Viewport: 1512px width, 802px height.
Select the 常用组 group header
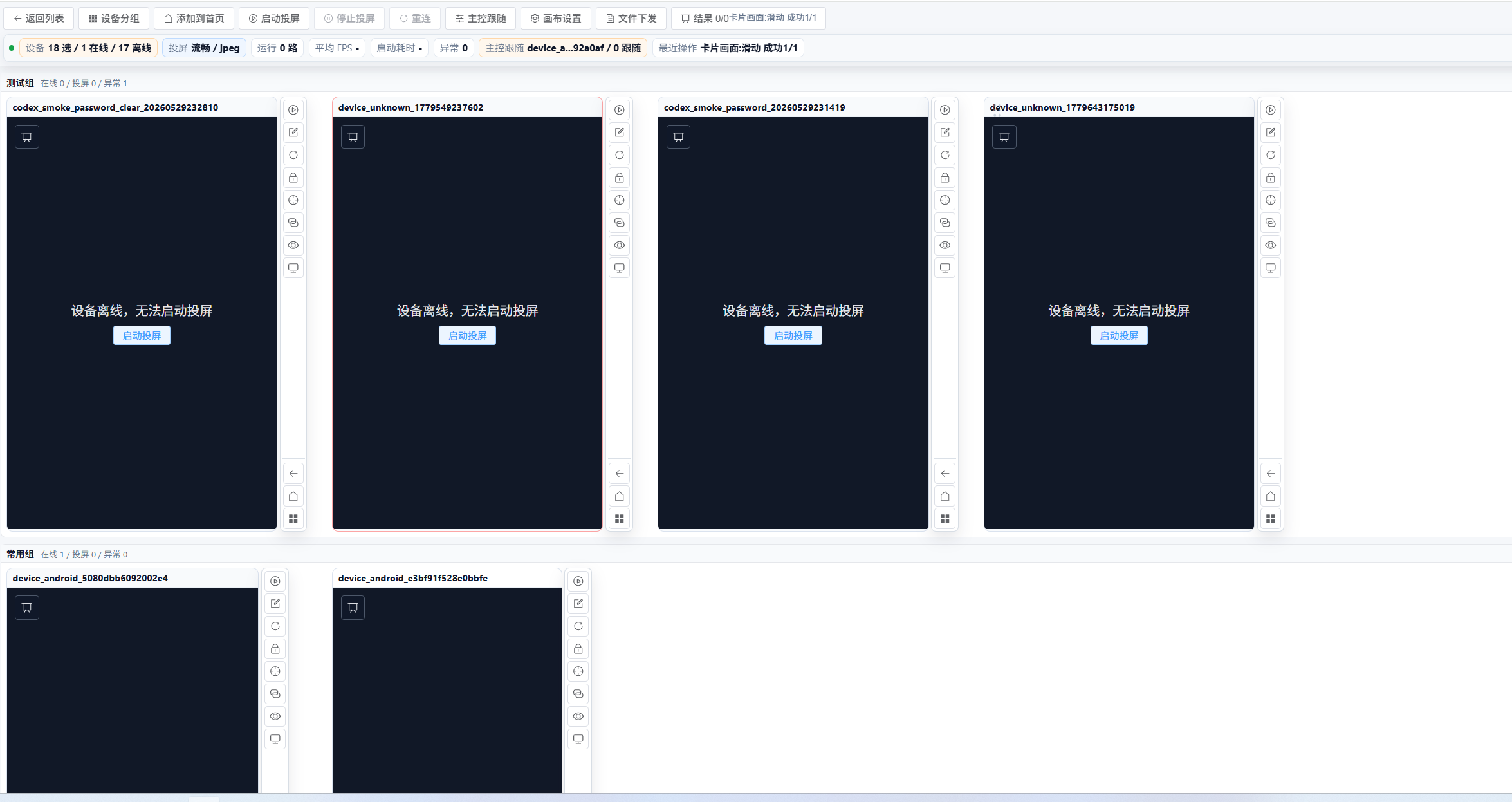click(20, 554)
